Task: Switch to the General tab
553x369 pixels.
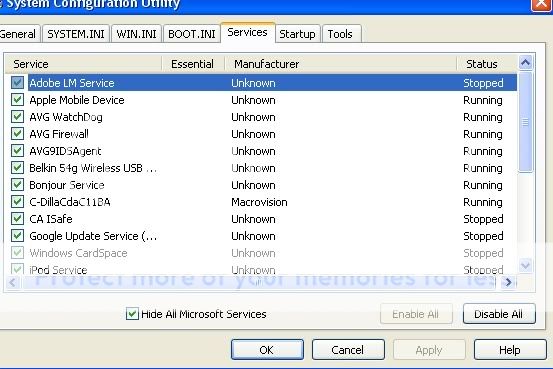Action: point(19,34)
